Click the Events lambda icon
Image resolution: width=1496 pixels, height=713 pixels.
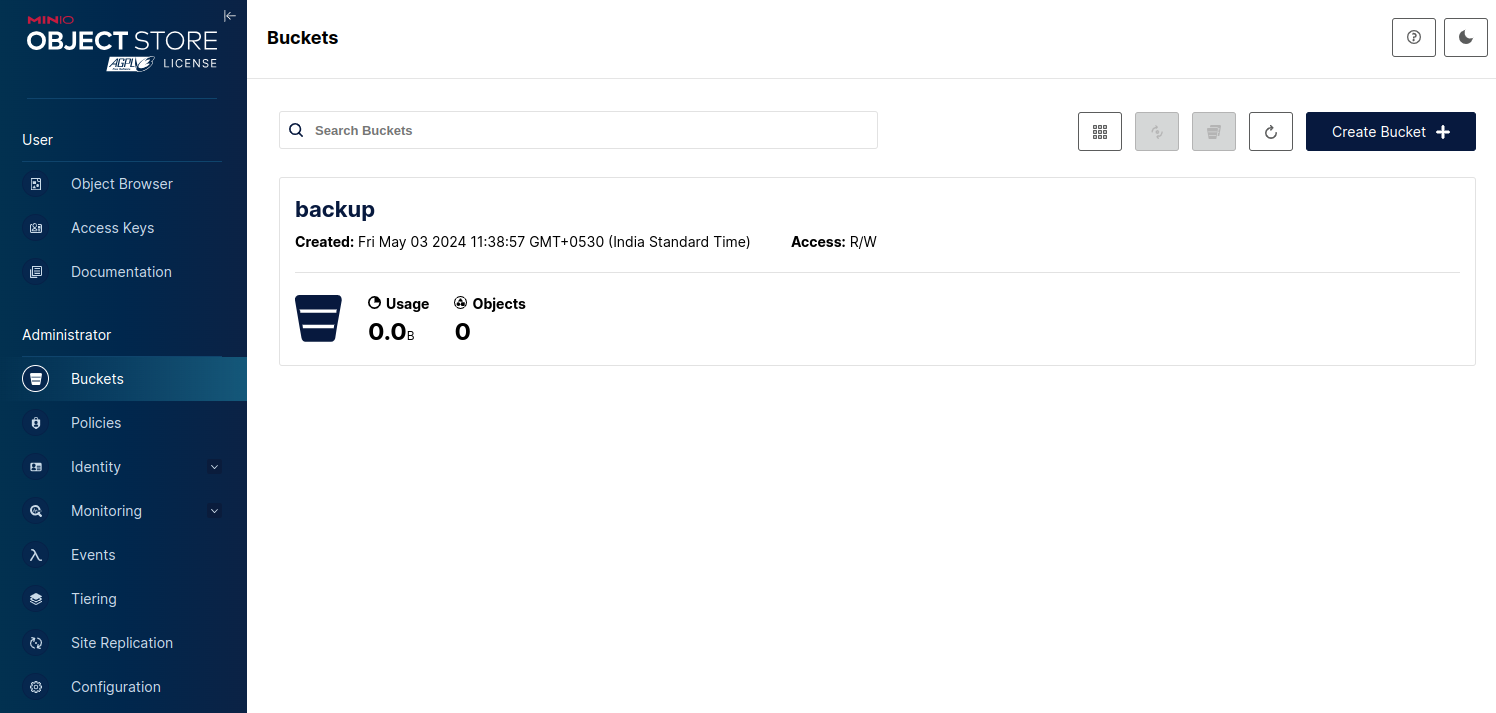point(36,555)
